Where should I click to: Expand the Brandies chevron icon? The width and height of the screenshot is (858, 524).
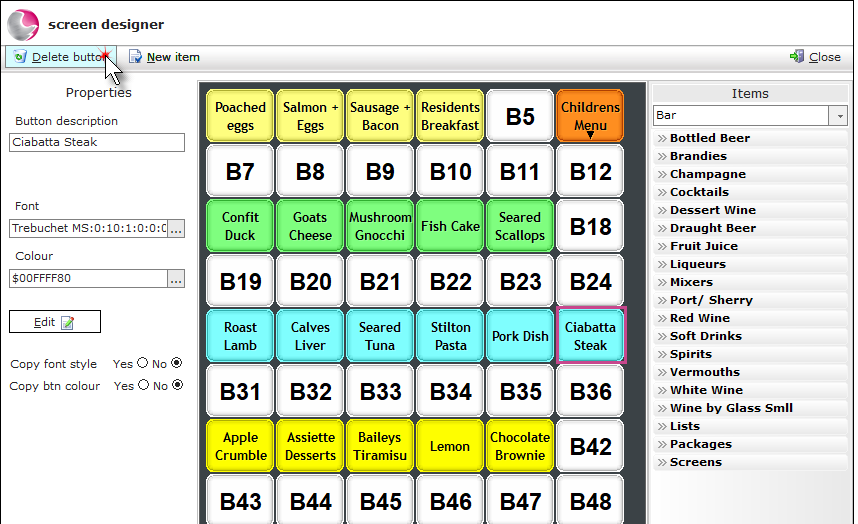[662, 156]
